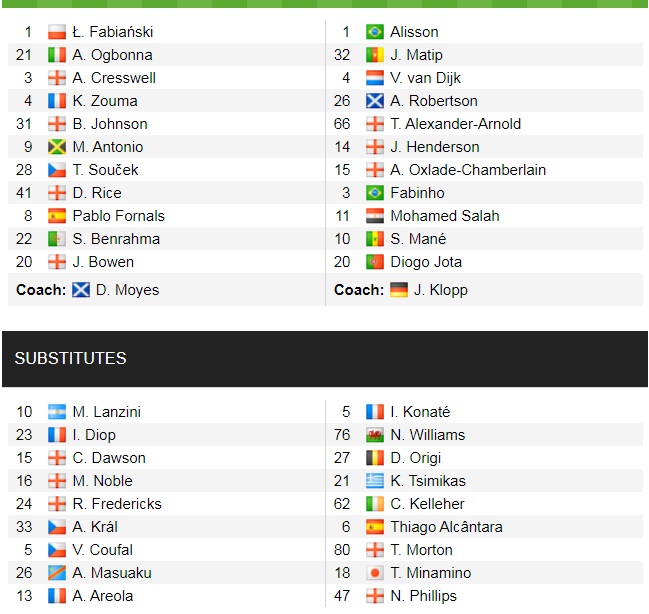The image size is (649, 614).
Task: Click the Egypt flag next to Mohamed Salah
Action: pos(375,216)
